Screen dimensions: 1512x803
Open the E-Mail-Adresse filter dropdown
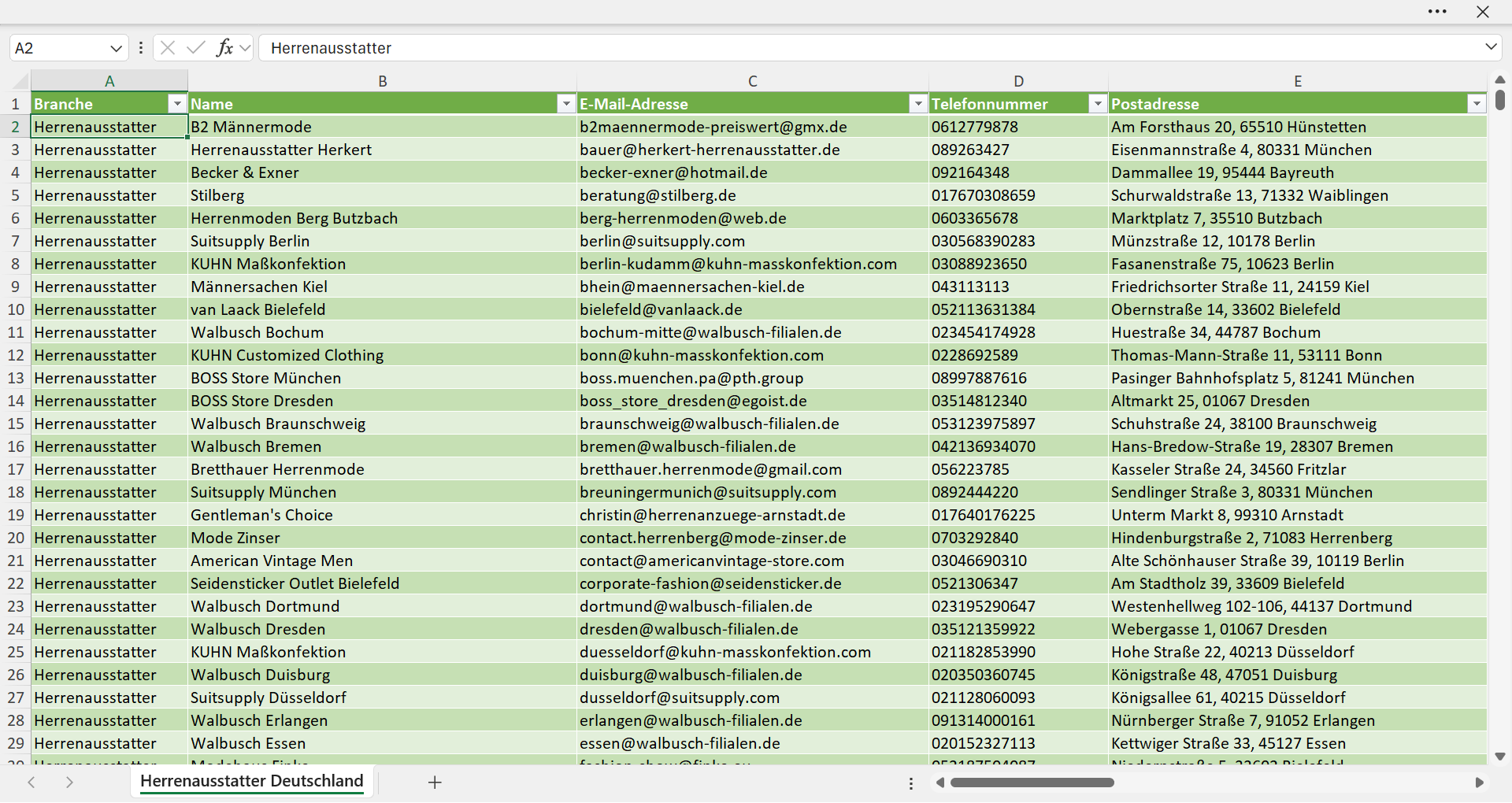pos(918,104)
